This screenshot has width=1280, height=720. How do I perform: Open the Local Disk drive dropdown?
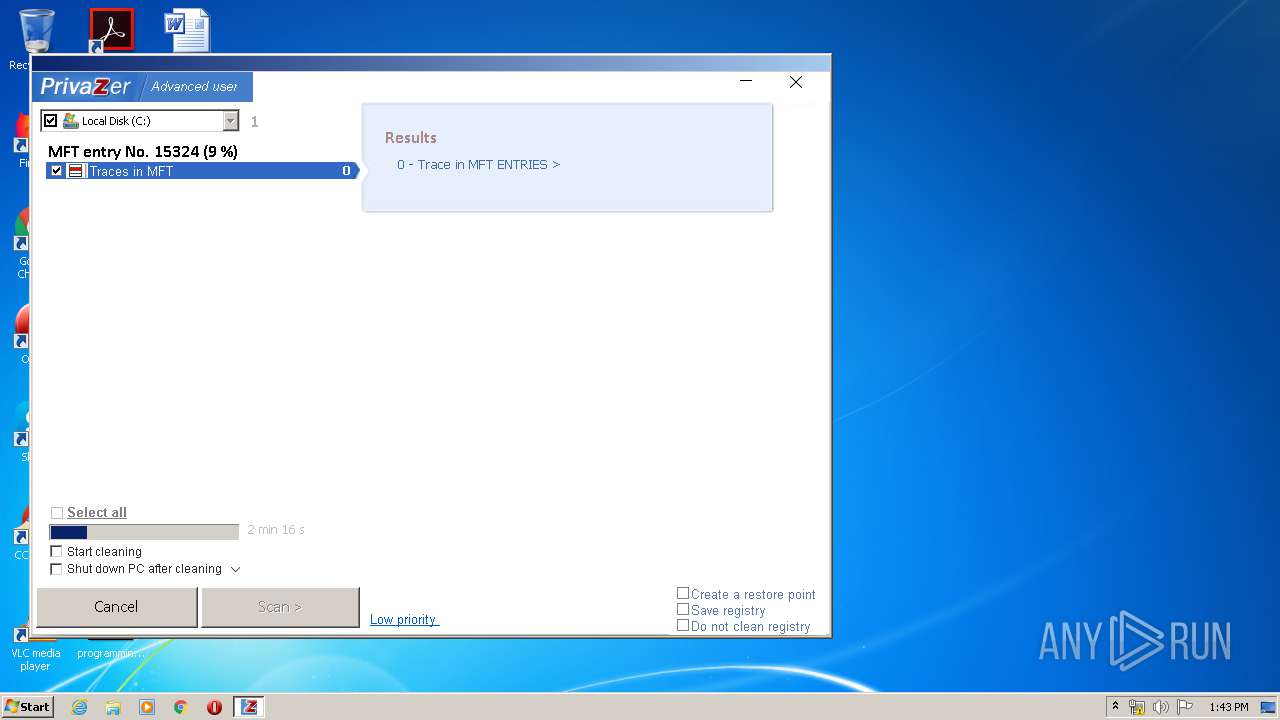coord(230,121)
